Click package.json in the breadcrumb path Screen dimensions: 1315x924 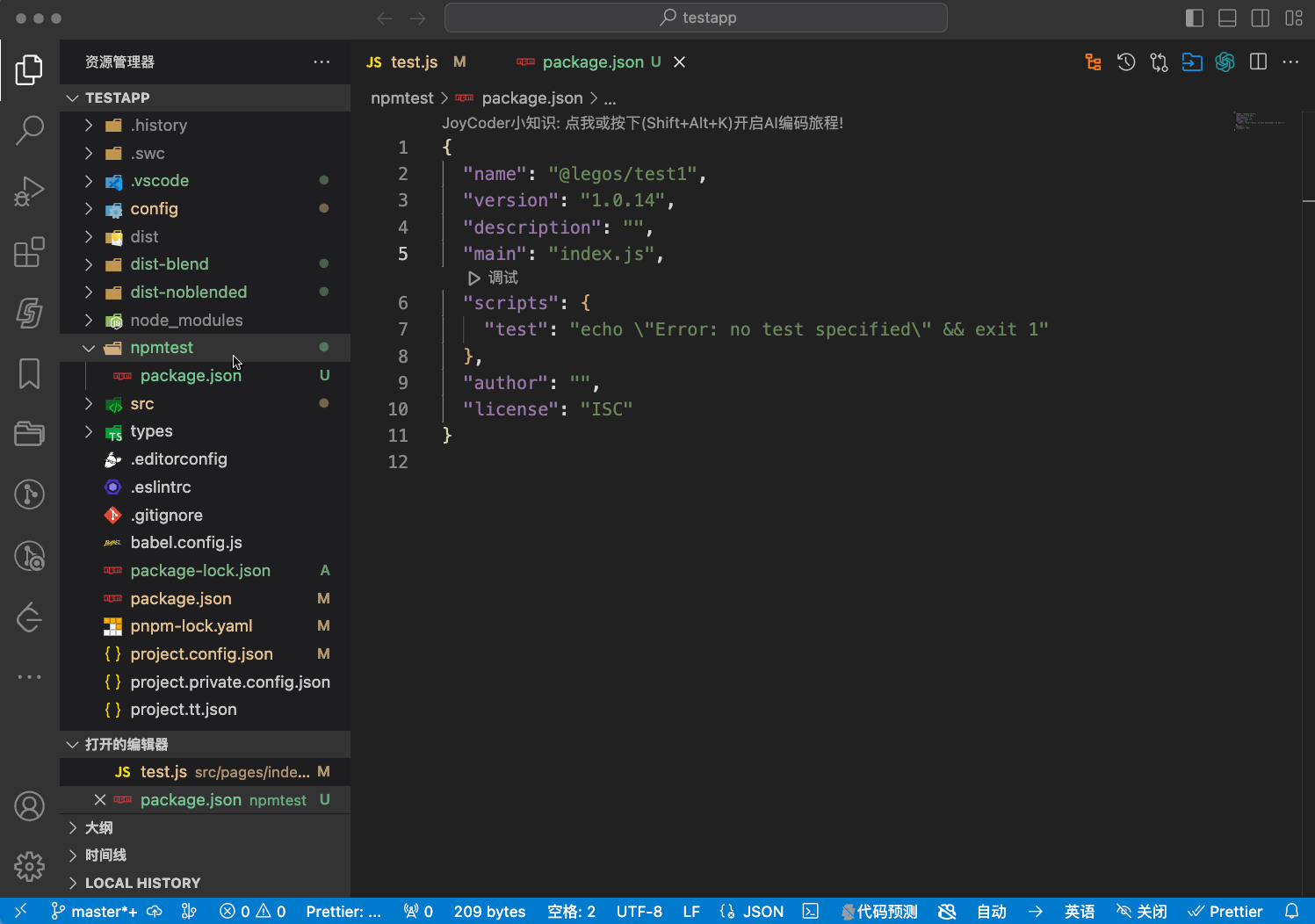[531, 98]
